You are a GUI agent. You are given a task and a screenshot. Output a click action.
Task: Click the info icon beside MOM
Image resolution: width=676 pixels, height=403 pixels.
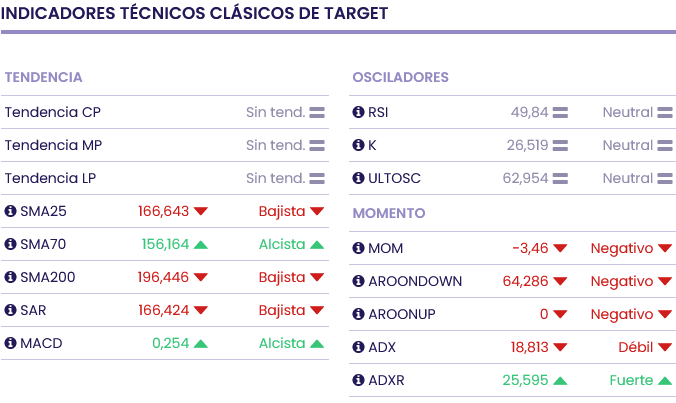[x=359, y=248]
